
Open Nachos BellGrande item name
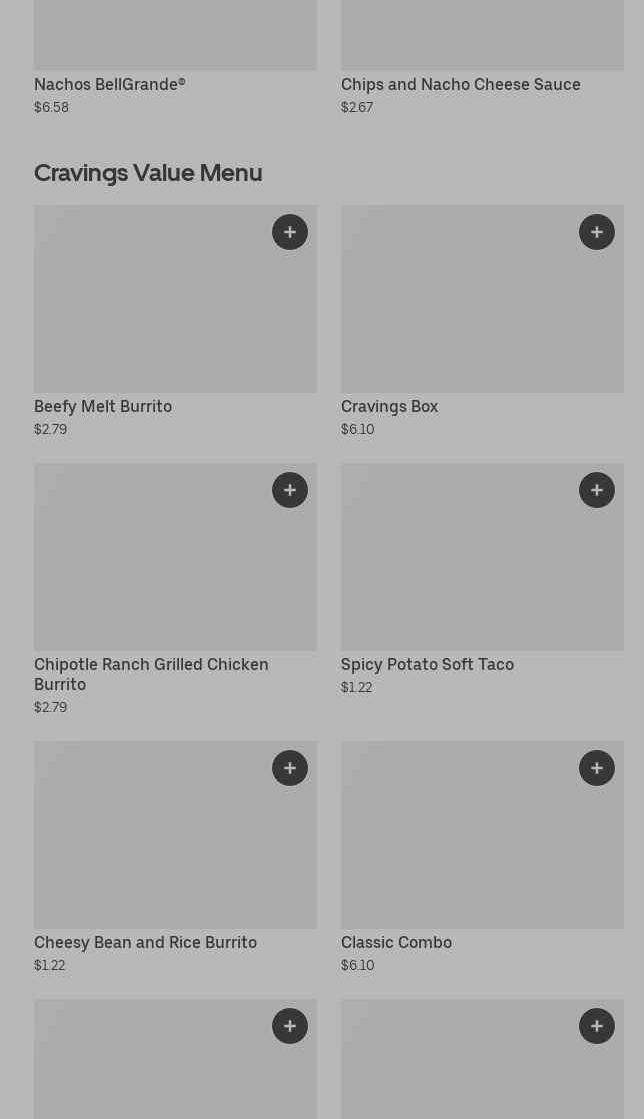click(x=109, y=85)
